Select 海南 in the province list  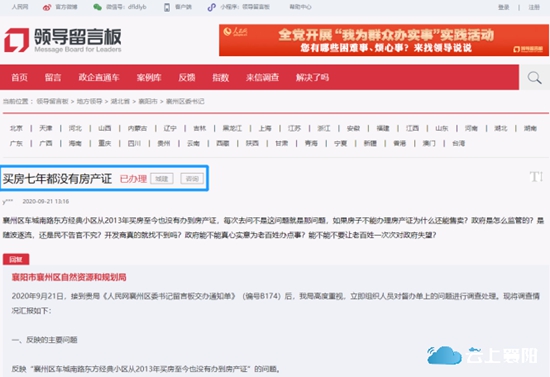point(75,143)
